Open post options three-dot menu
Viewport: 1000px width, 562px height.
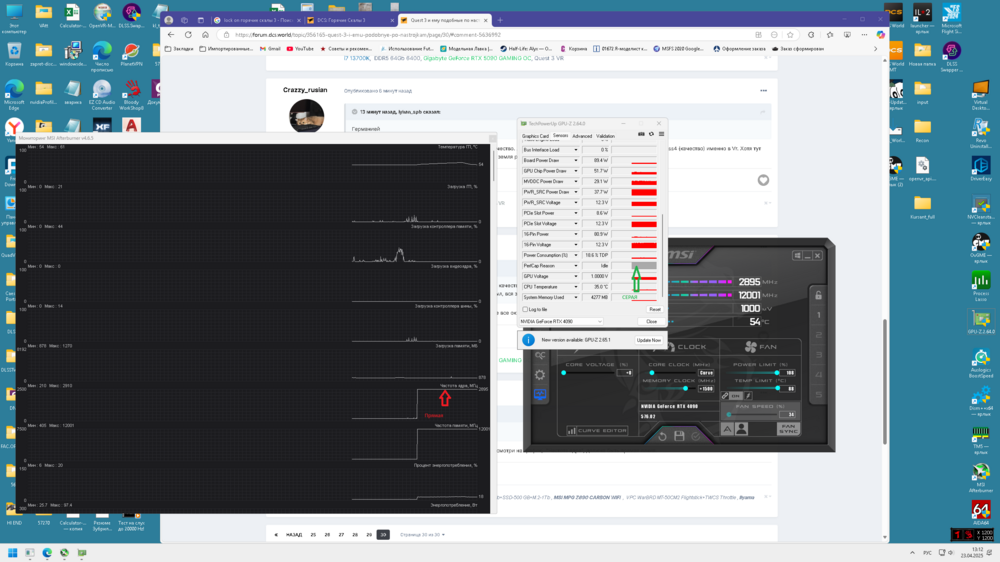pyautogui.click(x=763, y=91)
